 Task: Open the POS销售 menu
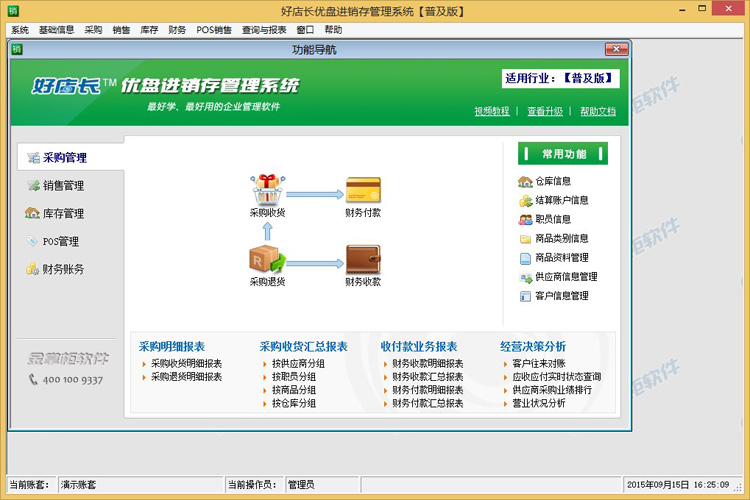[x=214, y=30]
